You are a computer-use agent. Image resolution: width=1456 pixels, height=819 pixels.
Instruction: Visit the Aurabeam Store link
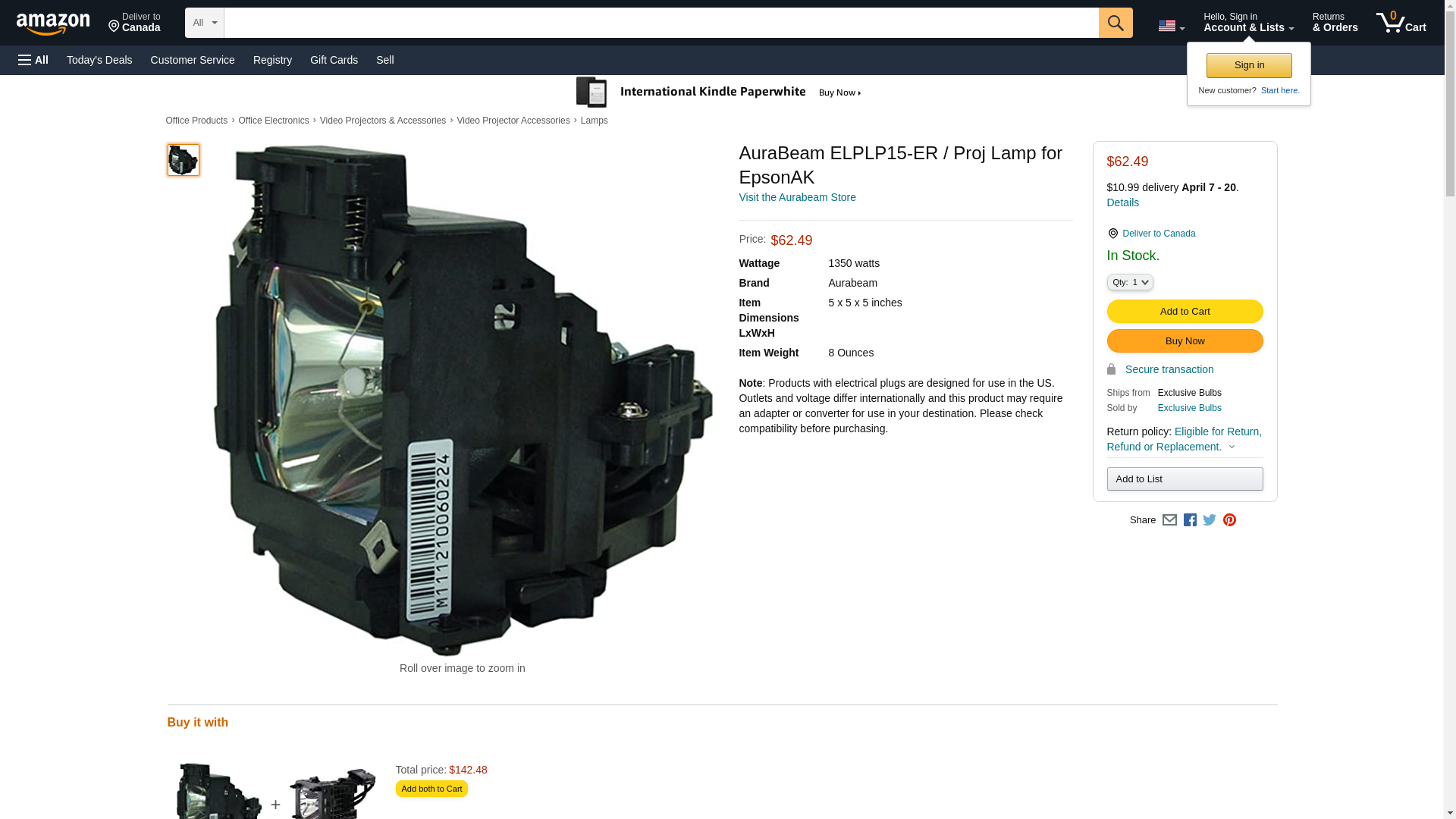tap(796, 197)
